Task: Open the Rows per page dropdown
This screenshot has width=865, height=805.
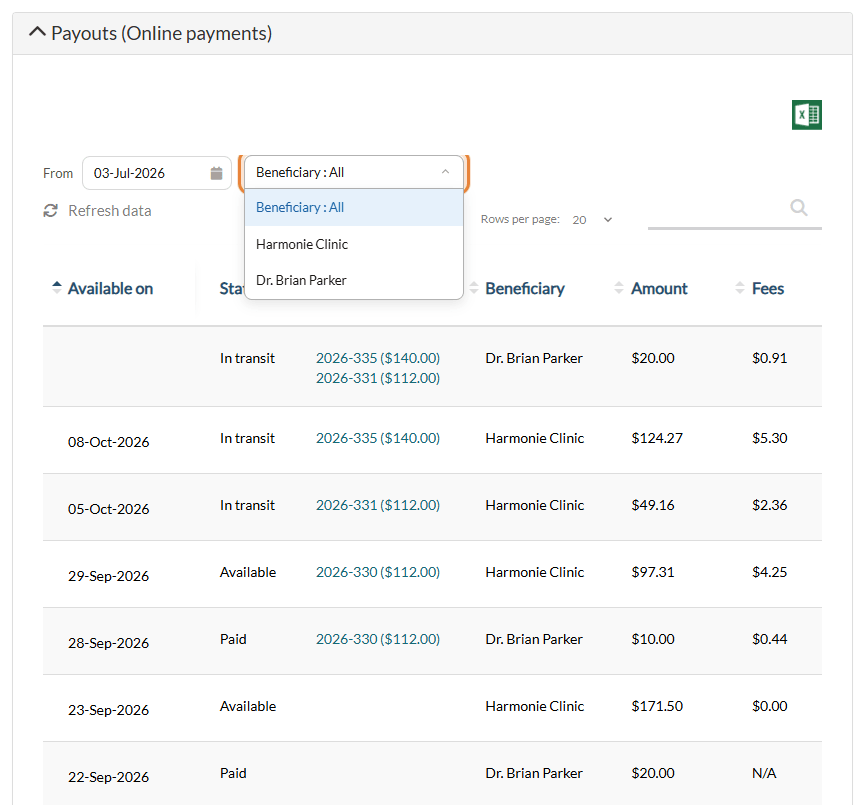Action: (592, 220)
